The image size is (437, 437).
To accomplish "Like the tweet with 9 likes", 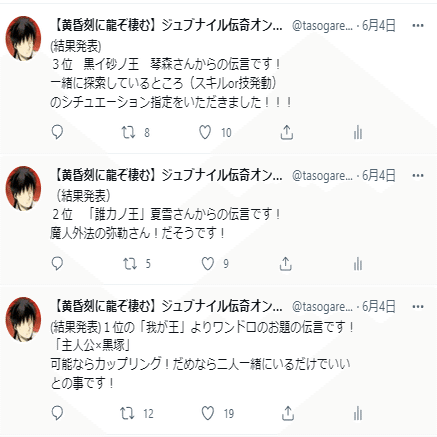I will 208,264.
